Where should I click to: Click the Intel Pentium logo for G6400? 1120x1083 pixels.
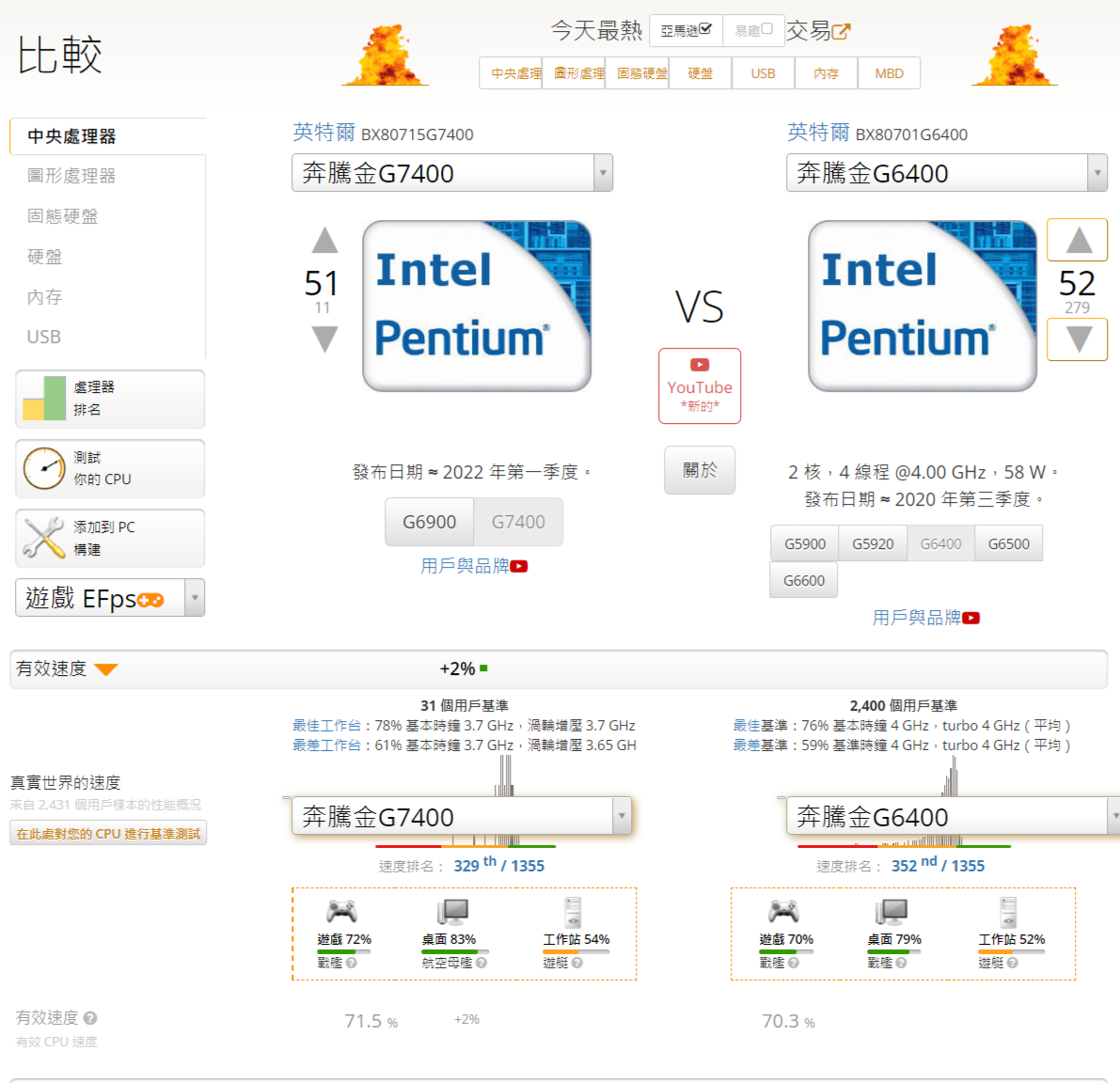click(x=923, y=306)
